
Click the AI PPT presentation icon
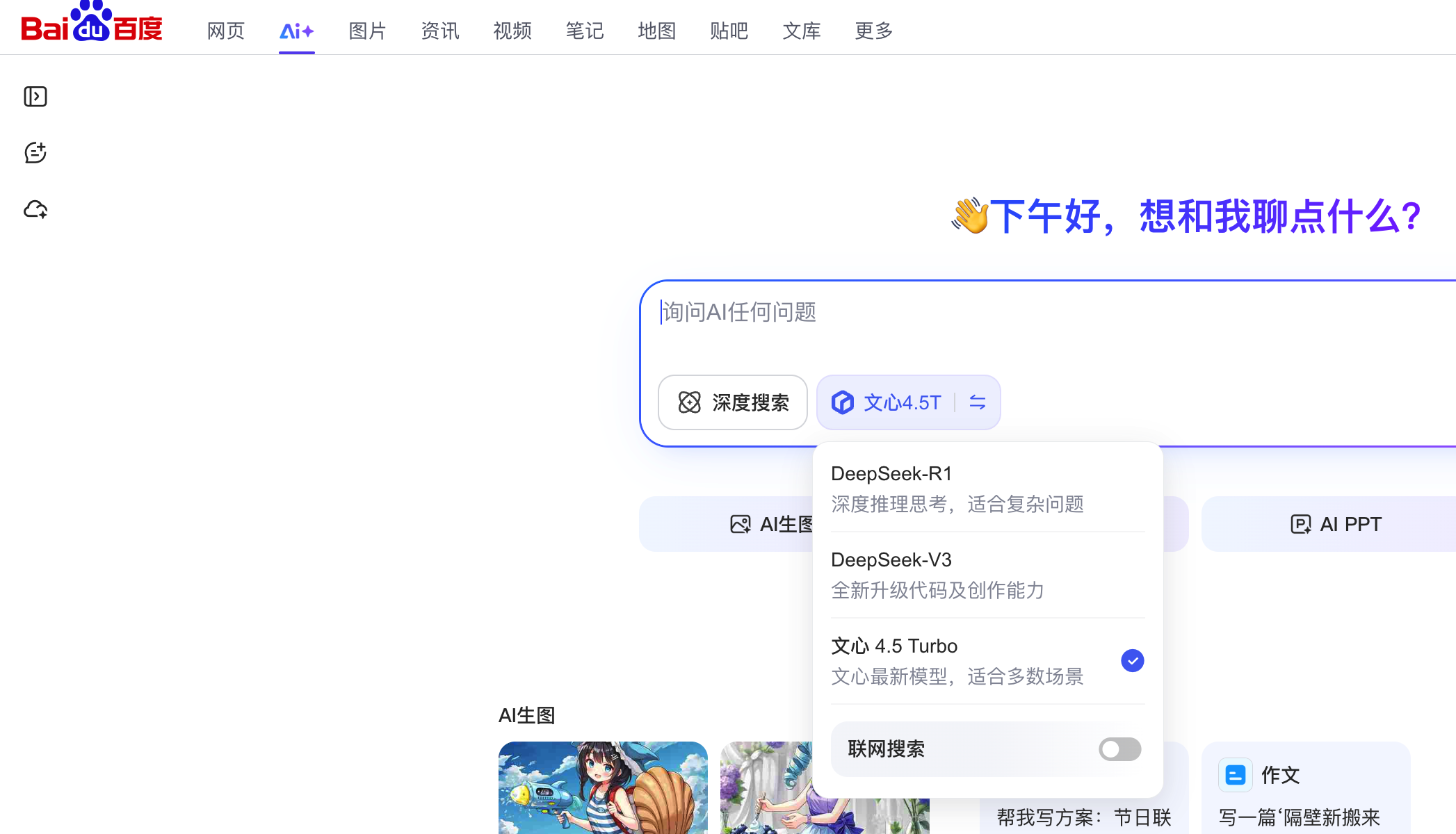click(1300, 523)
